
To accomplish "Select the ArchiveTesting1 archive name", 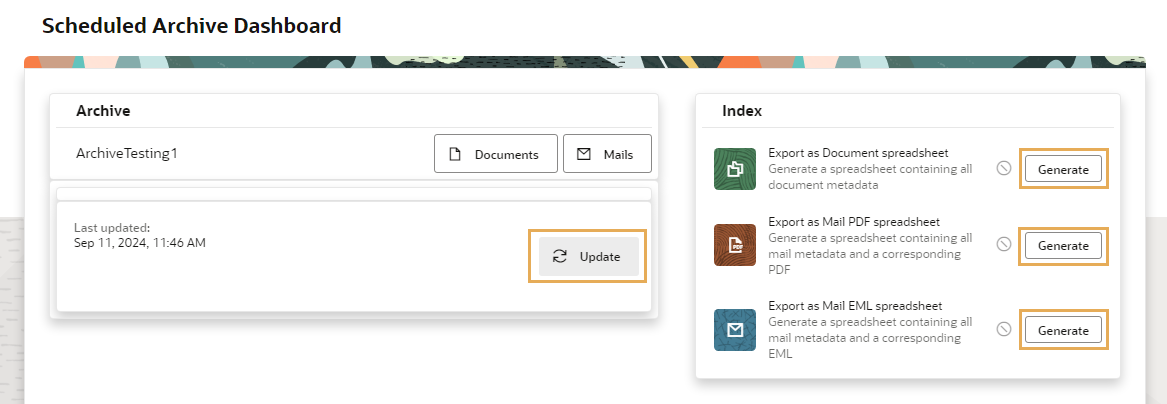I will point(127,153).
